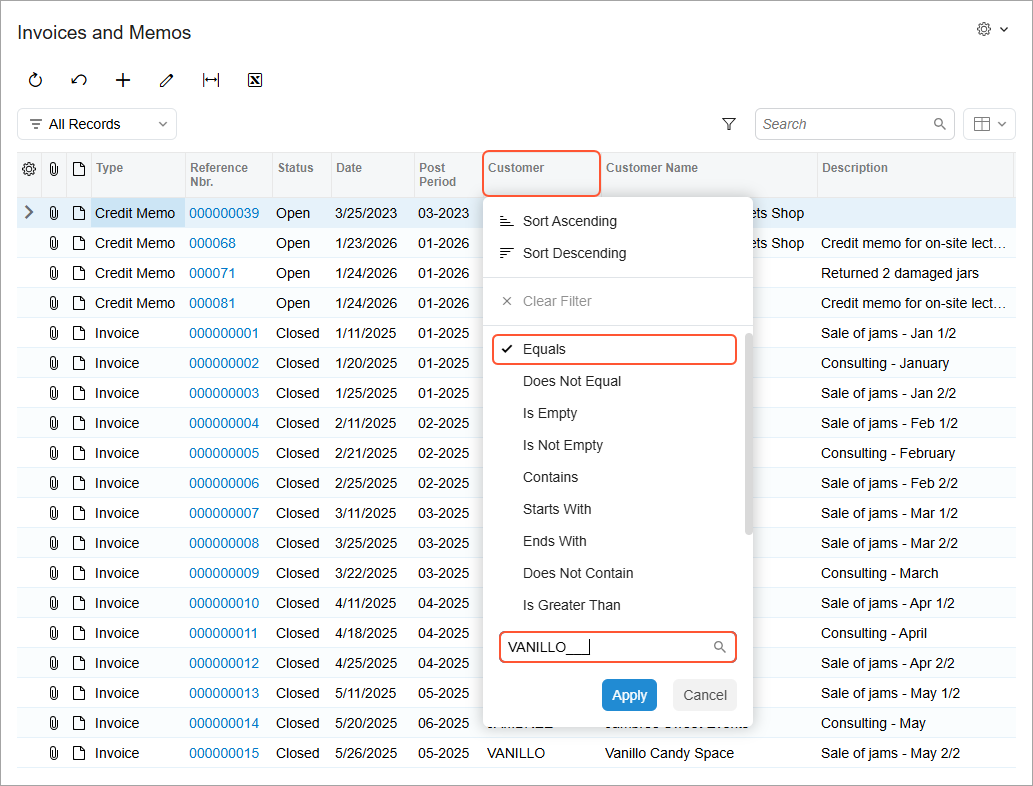Click the funnel filter icon
This screenshot has width=1033, height=786.
tap(729, 124)
